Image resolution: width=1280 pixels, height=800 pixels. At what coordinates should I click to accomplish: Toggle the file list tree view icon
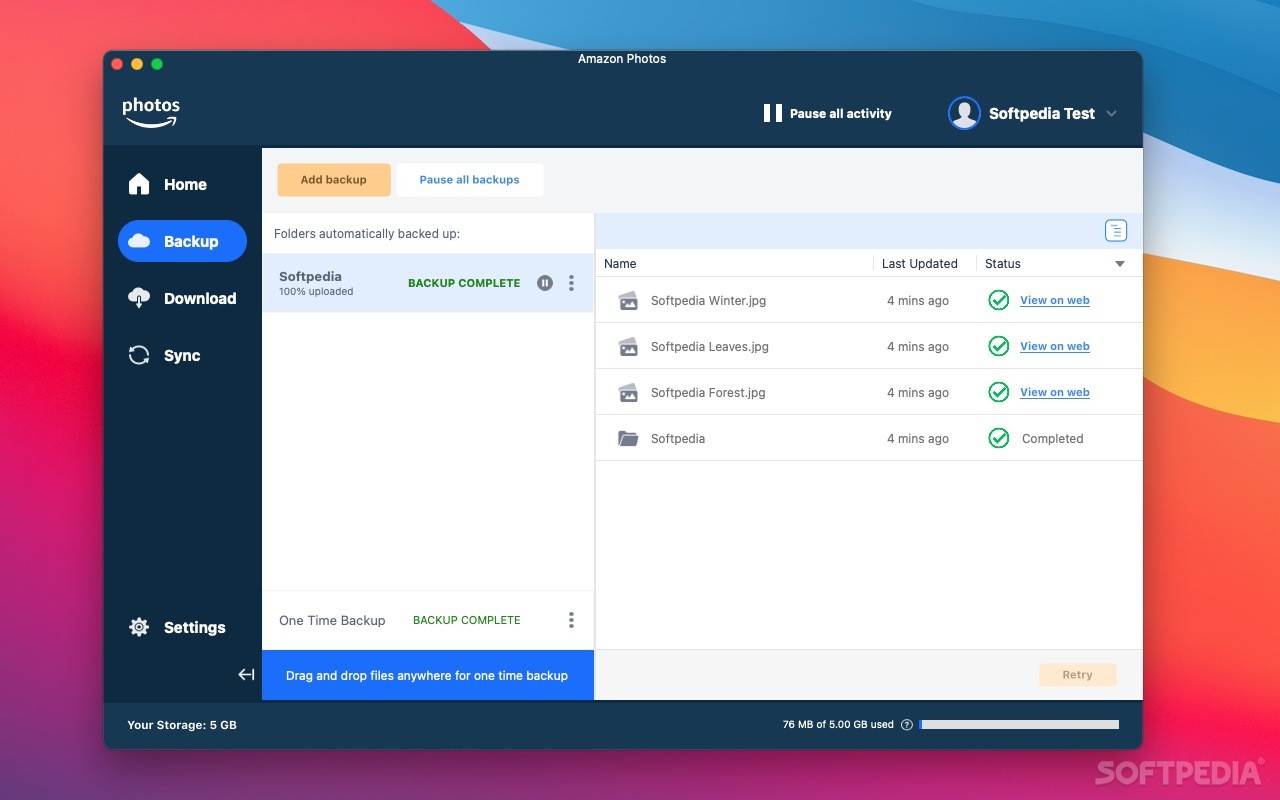pyautogui.click(x=1116, y=231)
